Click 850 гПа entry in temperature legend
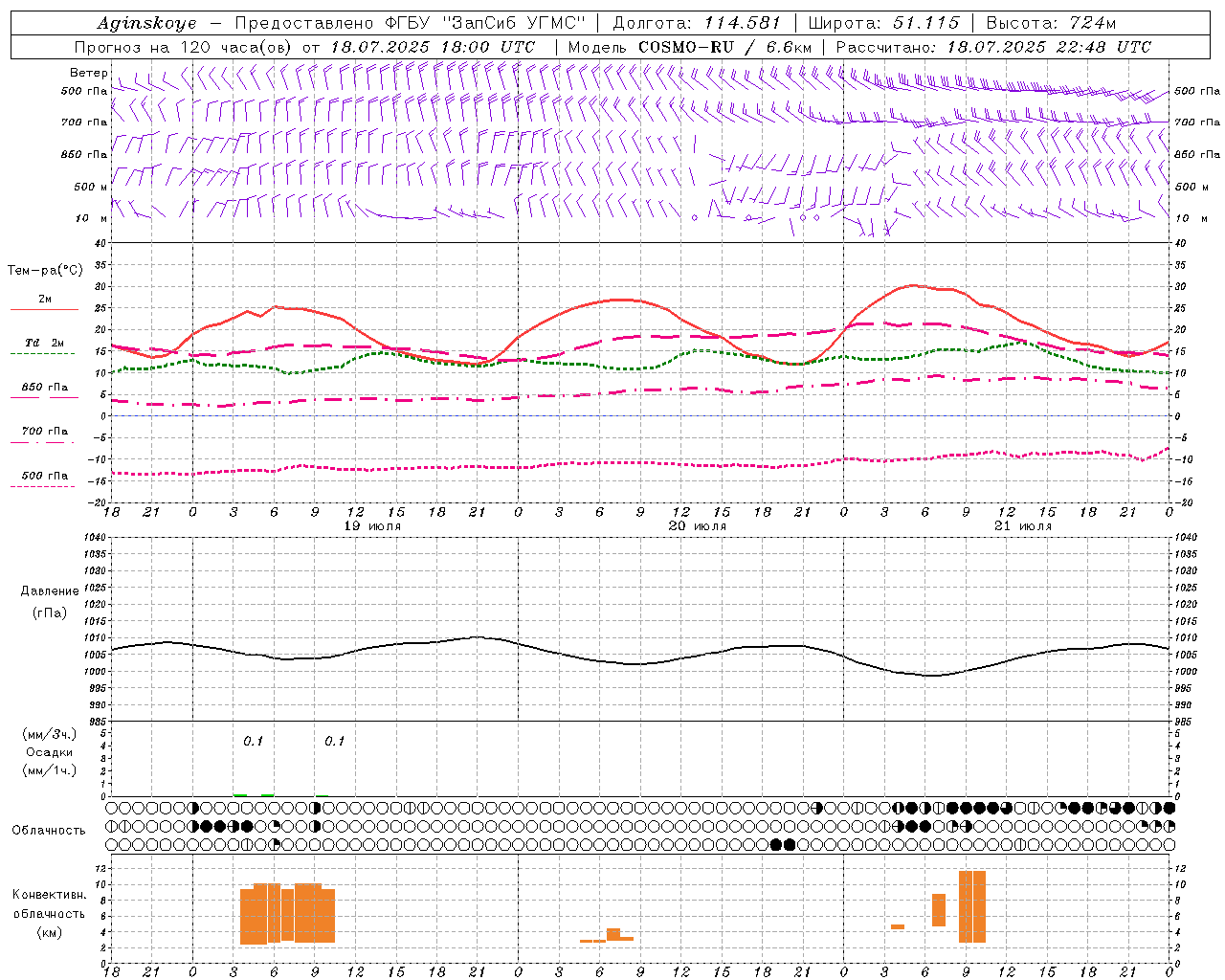1225x980 pixels. [44, 388]
